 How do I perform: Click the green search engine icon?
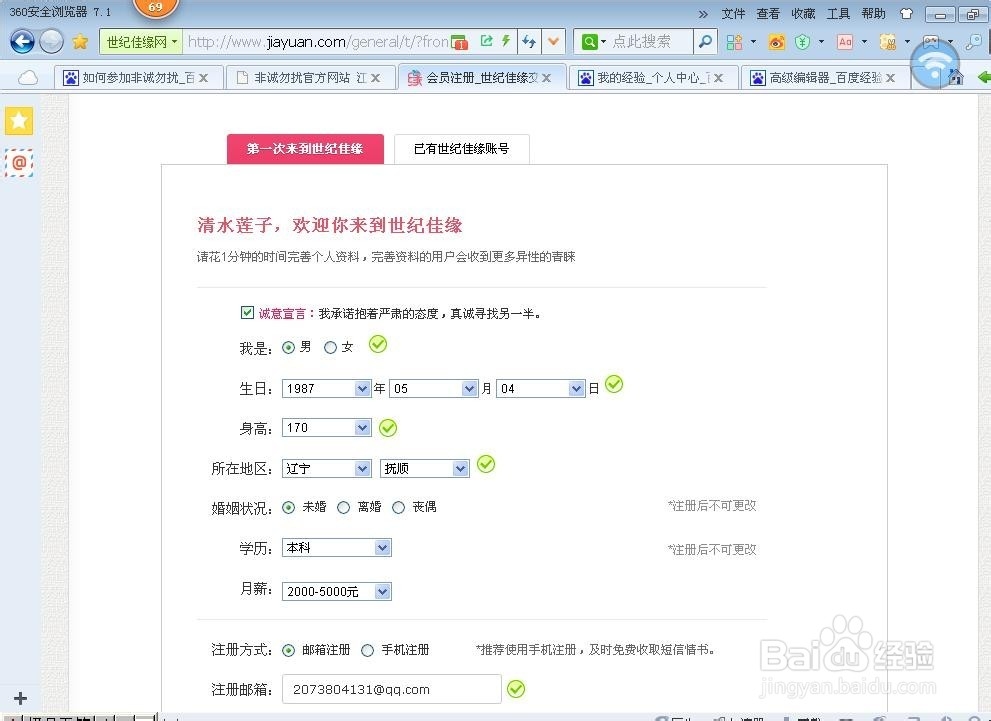[589, 42]
